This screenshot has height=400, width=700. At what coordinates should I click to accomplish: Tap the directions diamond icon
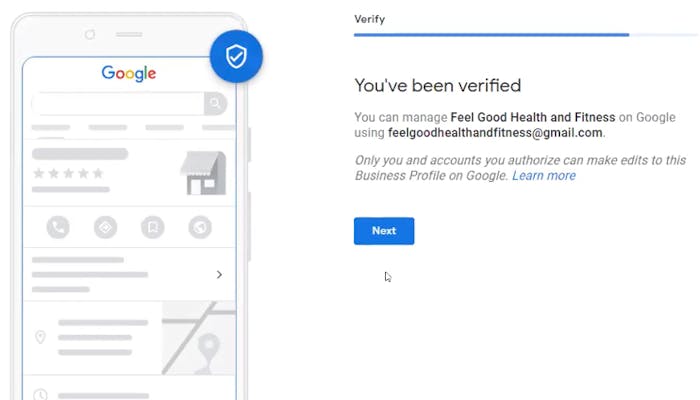pos(105,228)
